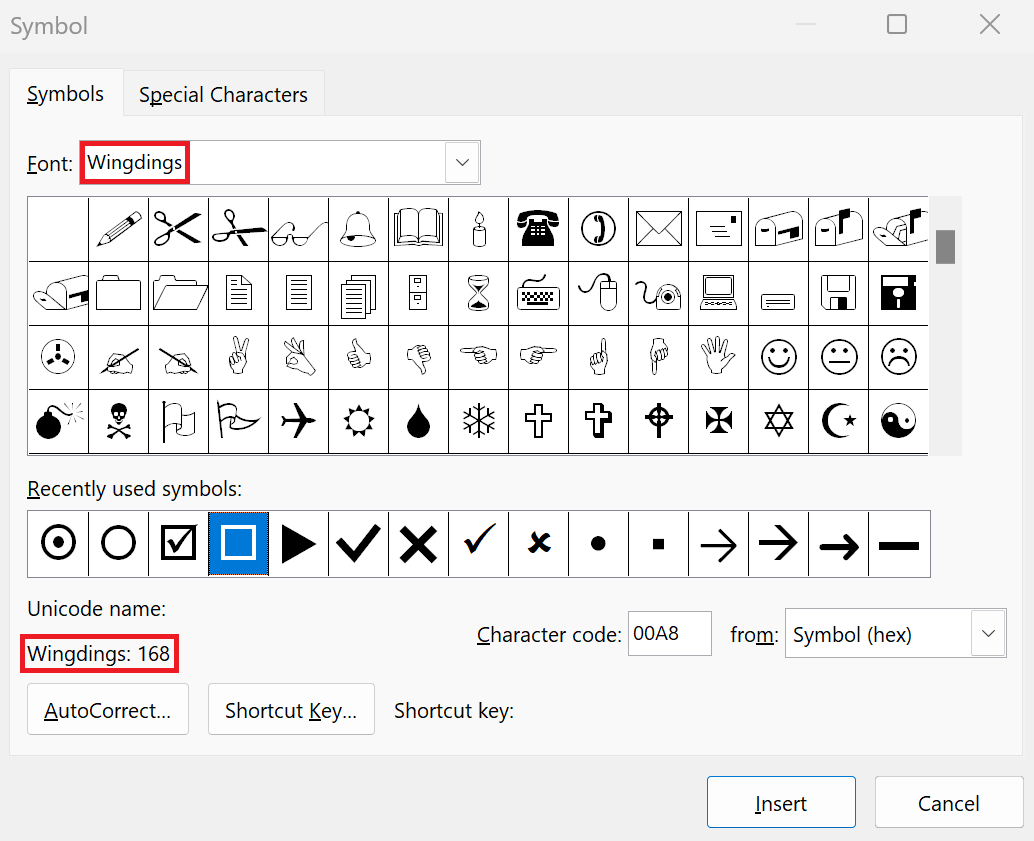Select the sun symbol
The image size is (1034, 841).
coord(358,421)
